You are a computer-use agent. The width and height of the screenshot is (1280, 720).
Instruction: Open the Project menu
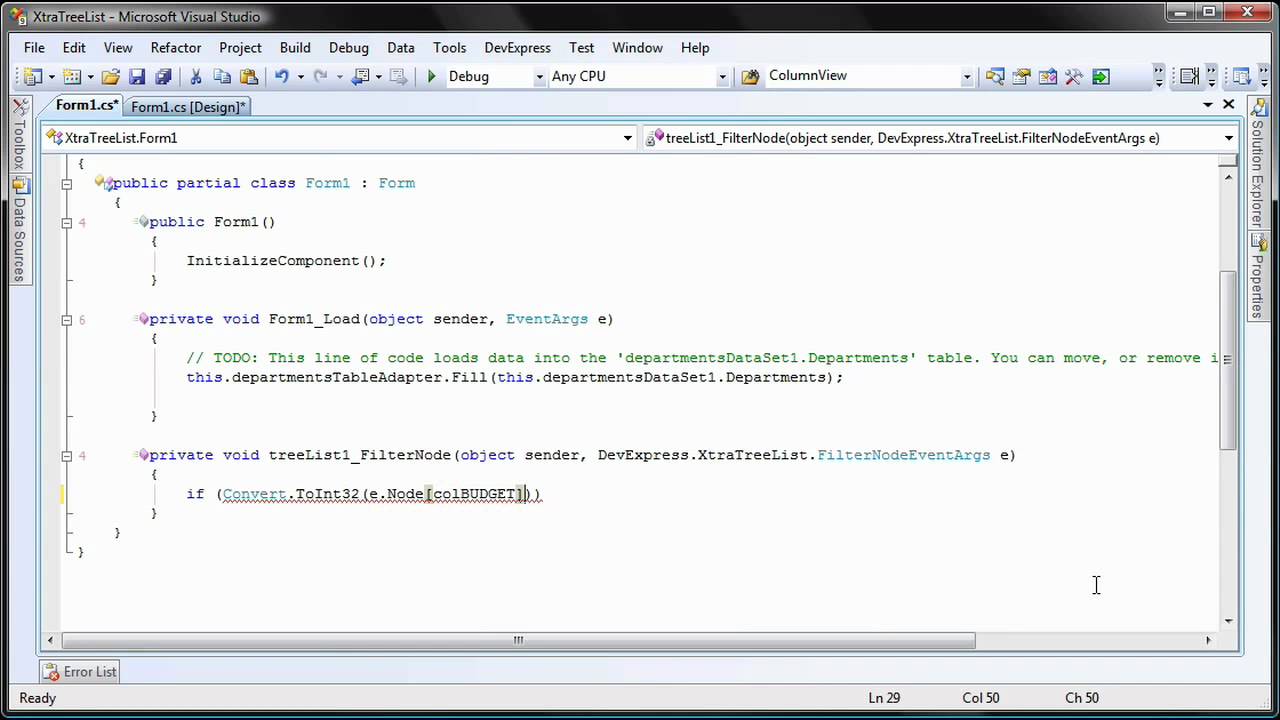[x=240, y=47]
